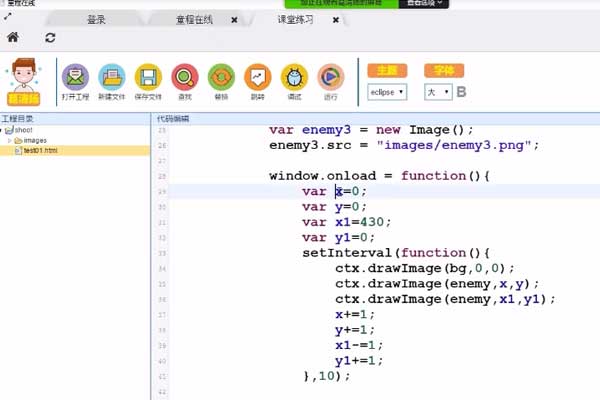600x400 pixels.
Task: Switch to the 登录 tab
Action: 96,19
